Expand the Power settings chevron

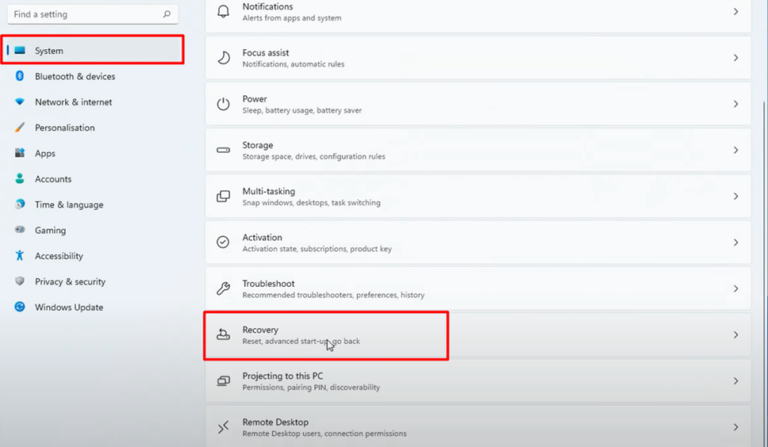coord(736,104)
